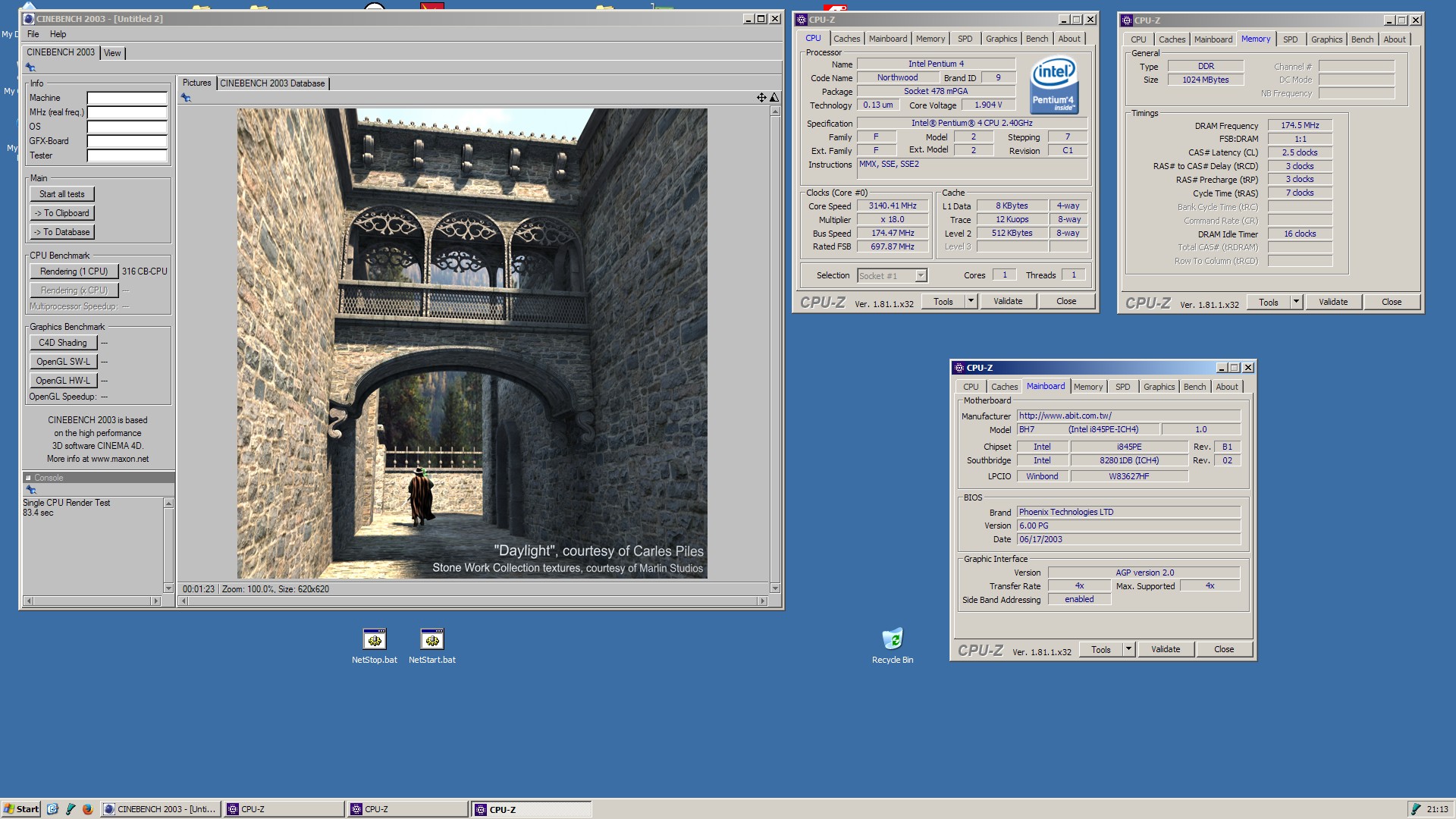Click the triangle icon above the render view
This screenshot has height=819, width=1456.
(x=774, y=97)
